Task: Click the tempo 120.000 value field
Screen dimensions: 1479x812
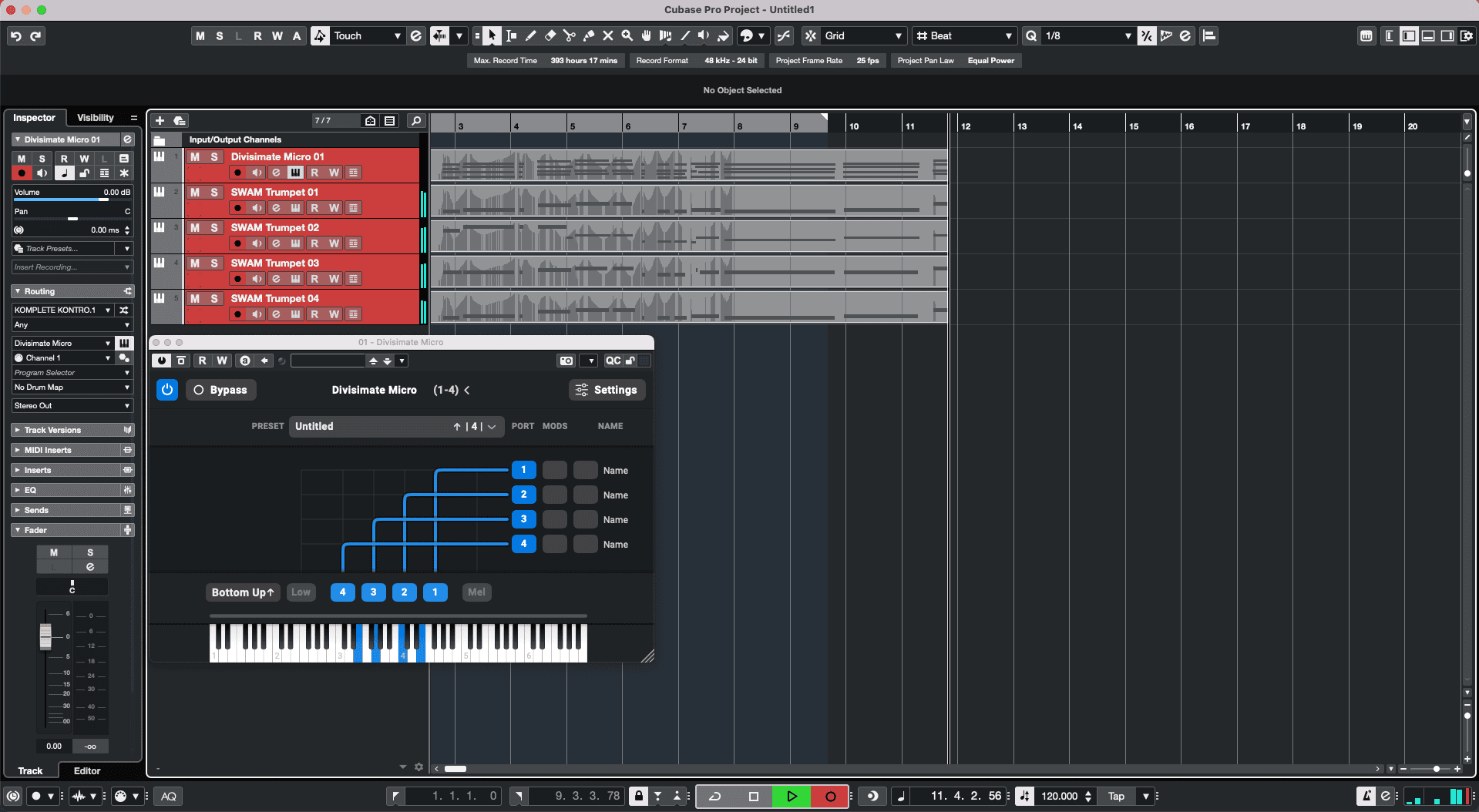Action: tap(1059, 796)
